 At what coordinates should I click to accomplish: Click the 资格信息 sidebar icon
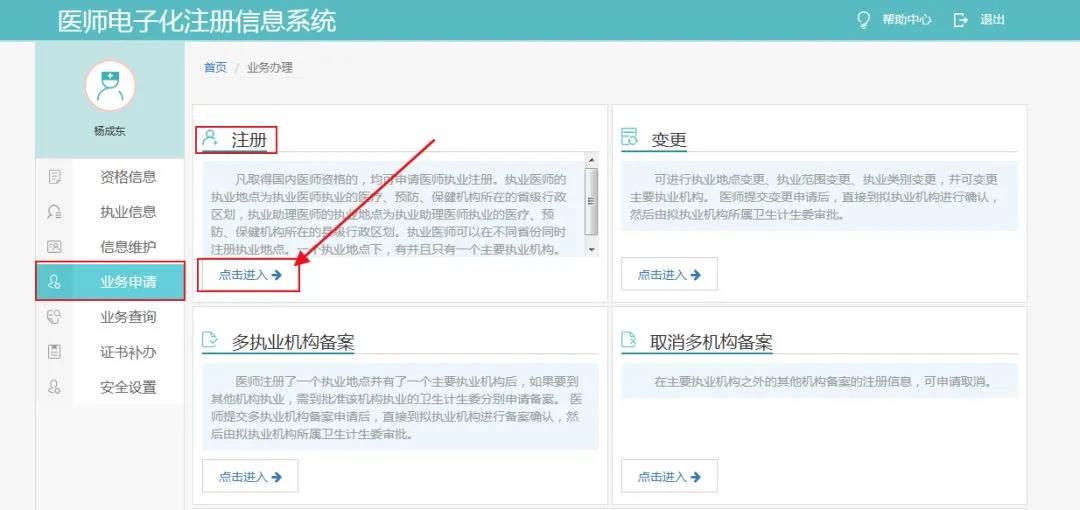pos(55,177)
